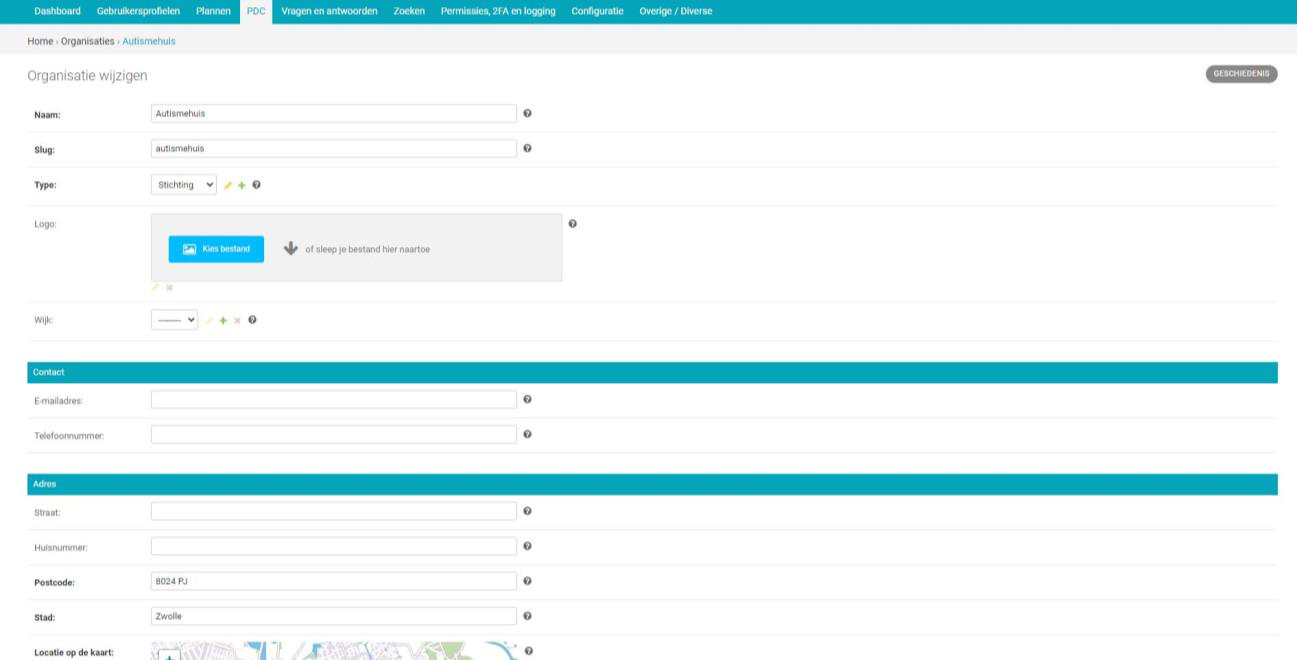Open the Type dropdown showing Stichting

tap(183, 185)
